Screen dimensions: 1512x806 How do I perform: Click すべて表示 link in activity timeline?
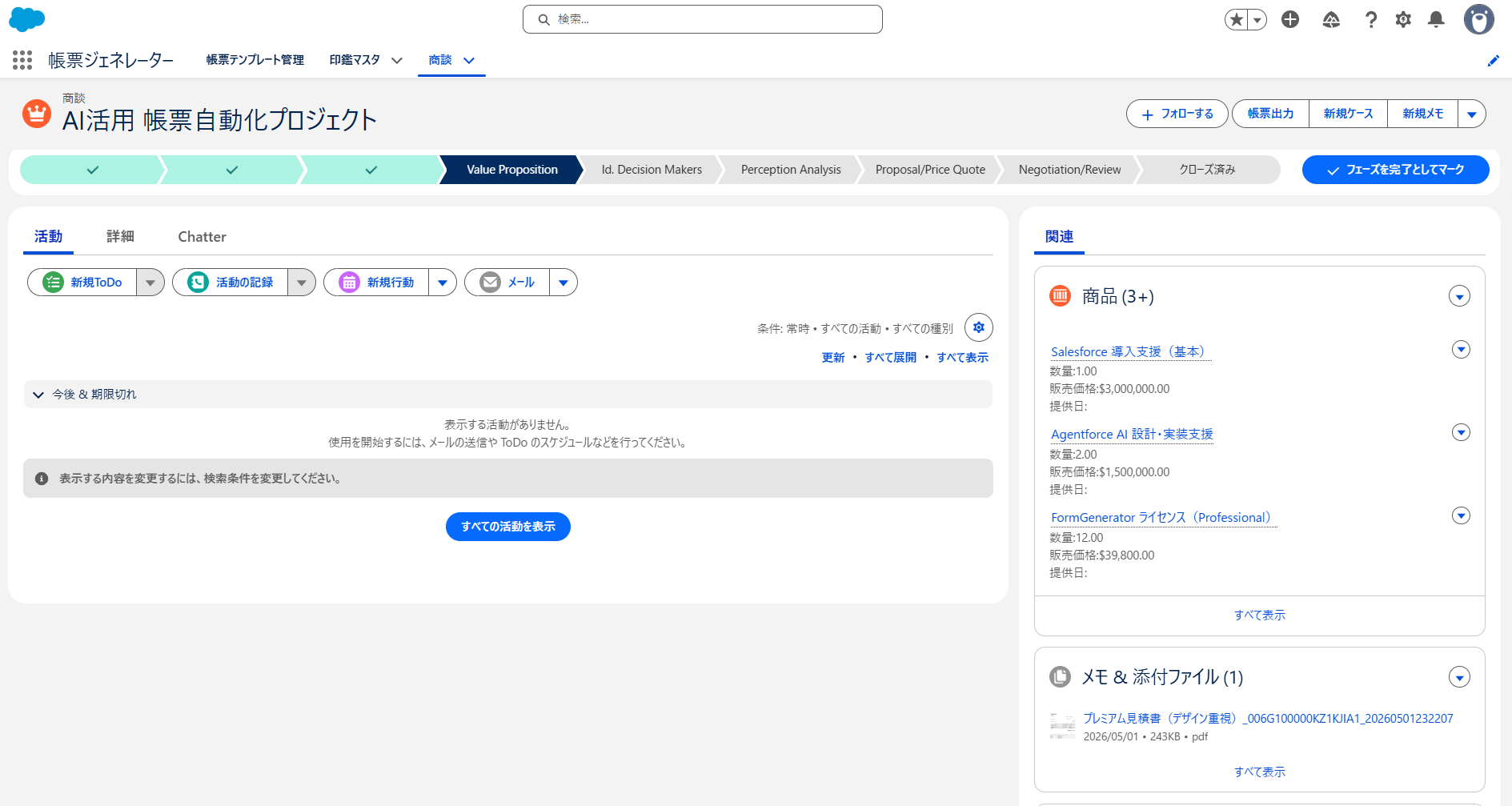963,358
